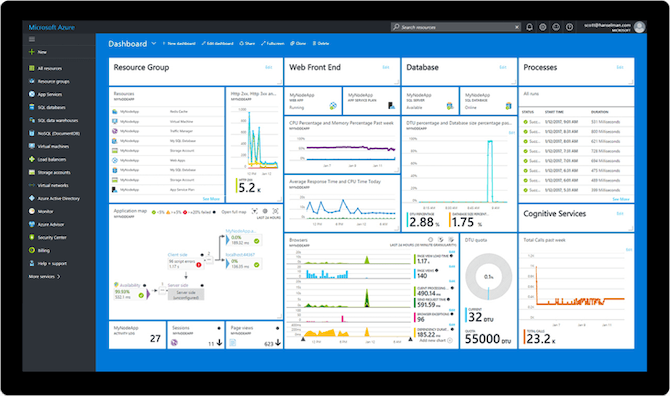
Task: Open the user account avatar
Action: click(x=640, y=27)
